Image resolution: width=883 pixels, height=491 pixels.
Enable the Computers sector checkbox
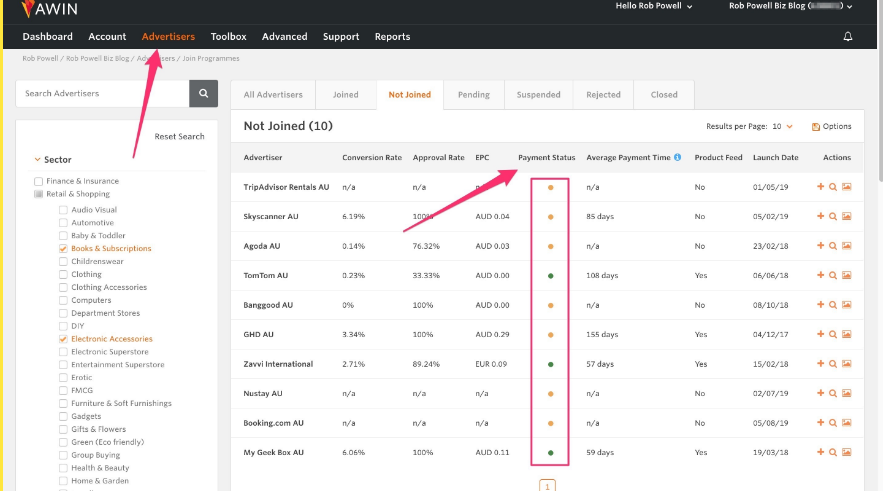click(64, 300)
